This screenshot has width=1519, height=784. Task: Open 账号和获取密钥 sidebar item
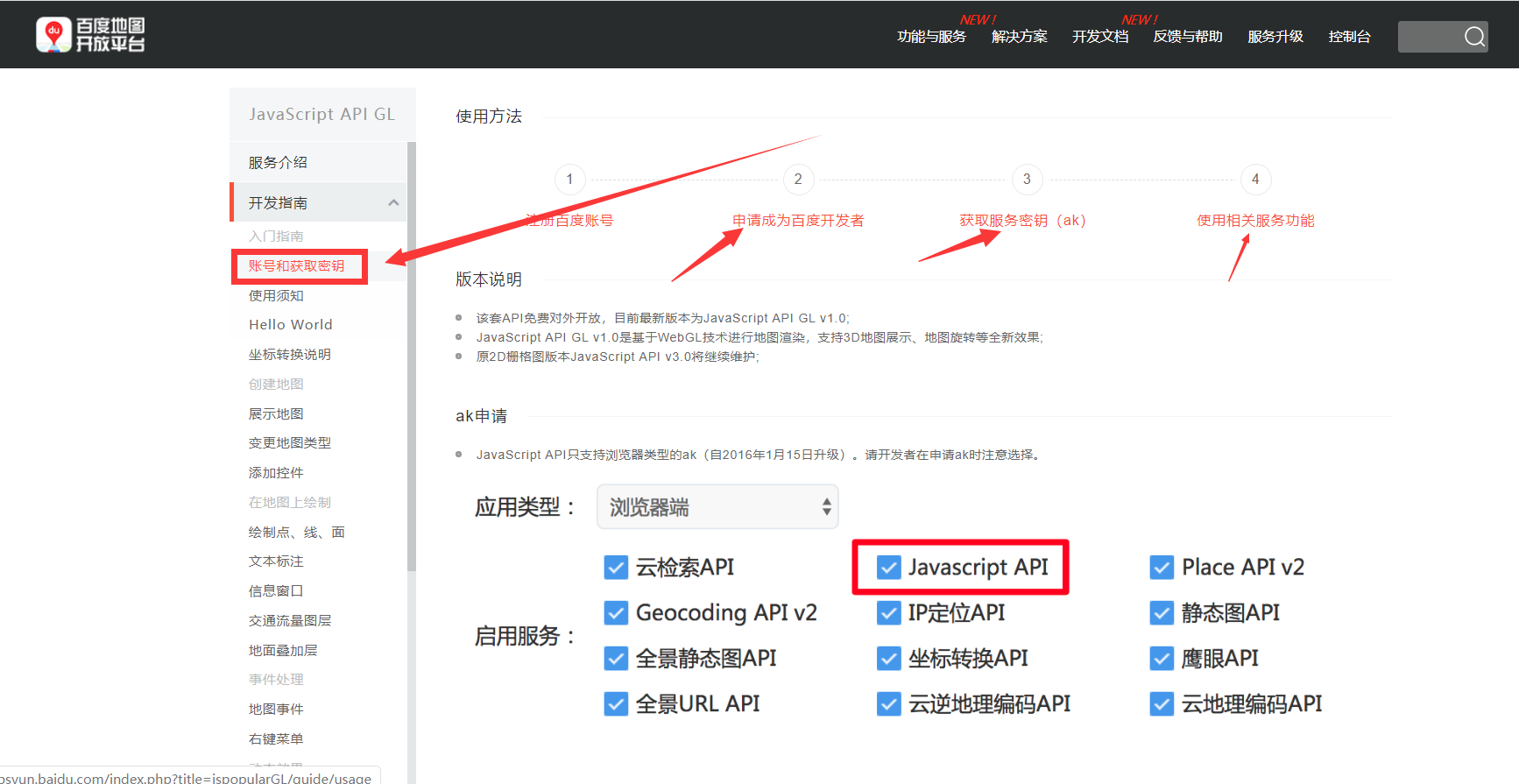(297, 266)
